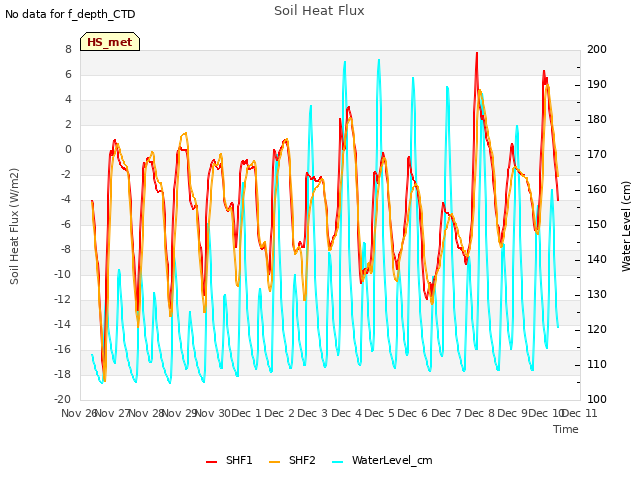Click the WaterLevel_cm legend entry

(x=382, y=460)
